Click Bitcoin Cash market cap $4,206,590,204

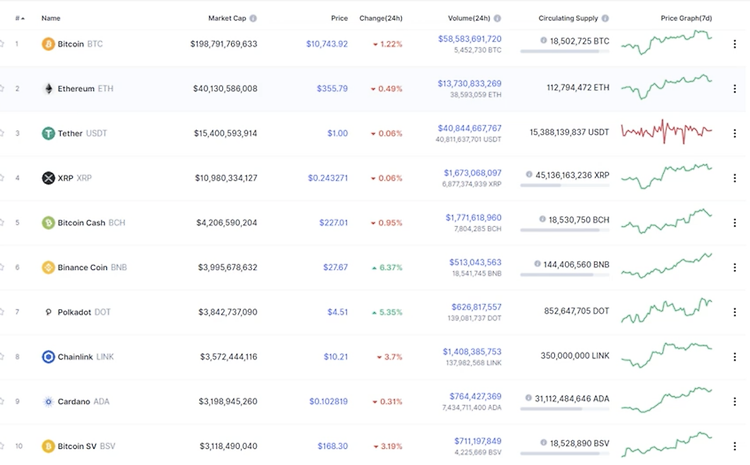pyautogui.click(x=227, y=222)
